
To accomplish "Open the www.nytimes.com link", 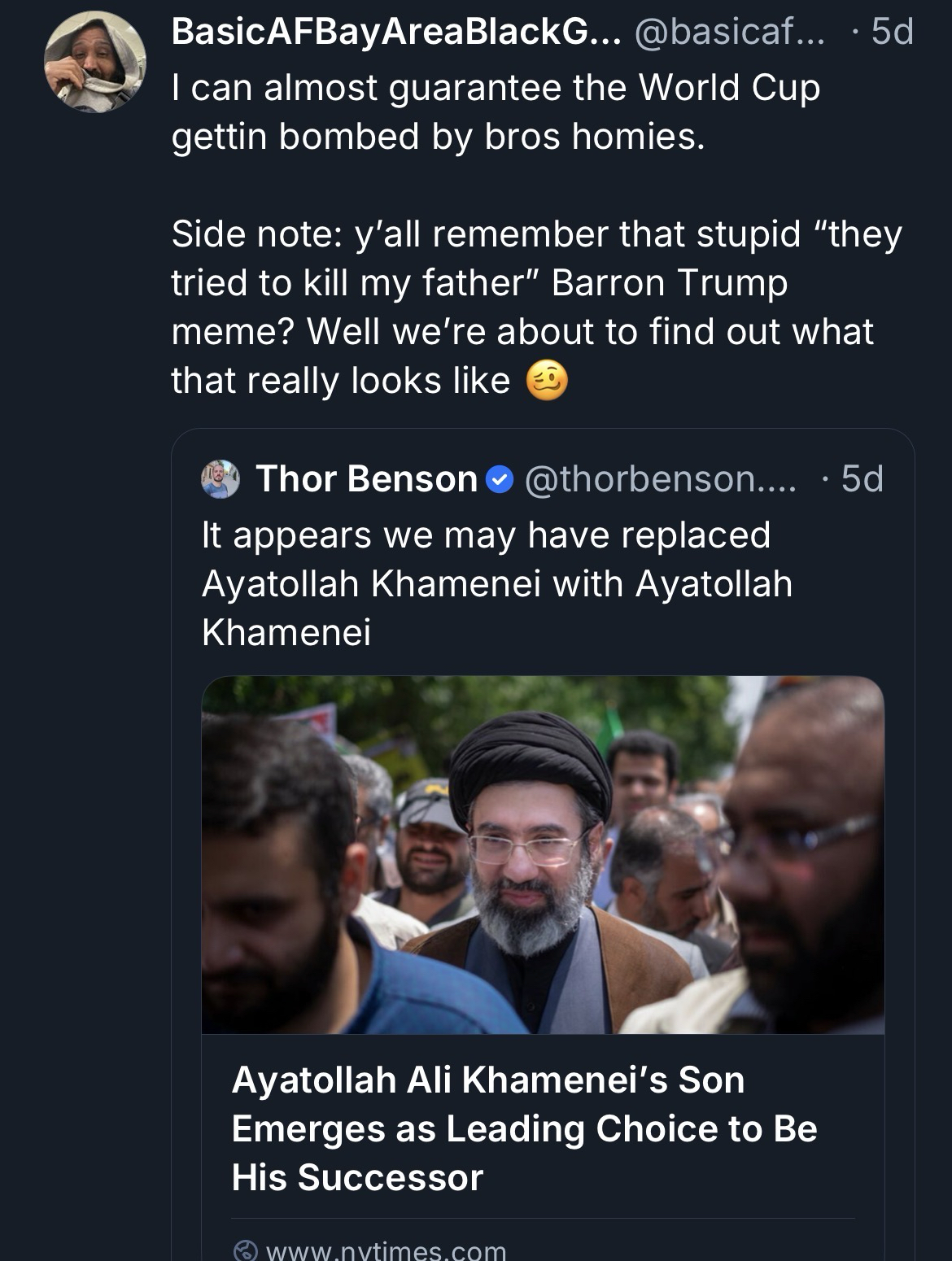I will coord(385,1251).
